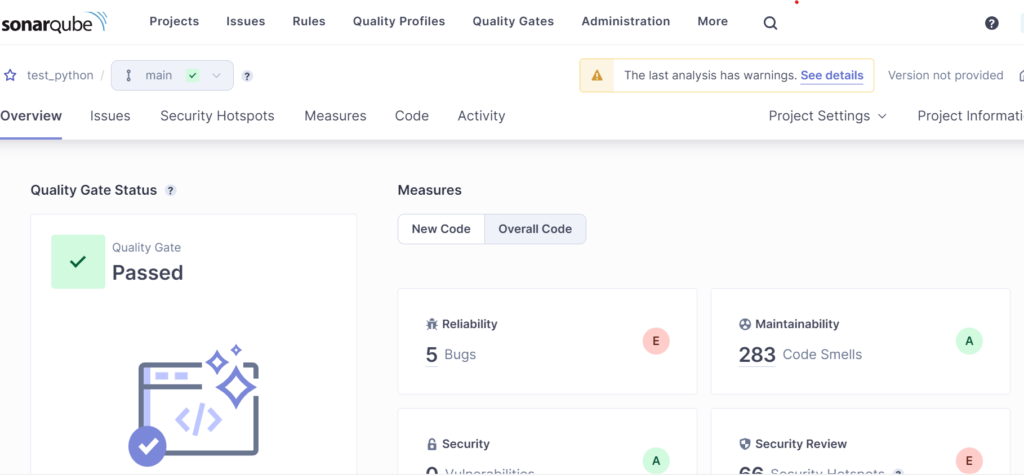Switch measures to New Code

coord(441,229)
